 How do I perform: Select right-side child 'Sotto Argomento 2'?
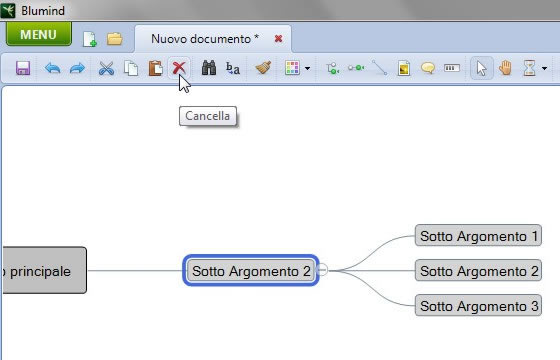pyautogui.click(x=478, y=270)
